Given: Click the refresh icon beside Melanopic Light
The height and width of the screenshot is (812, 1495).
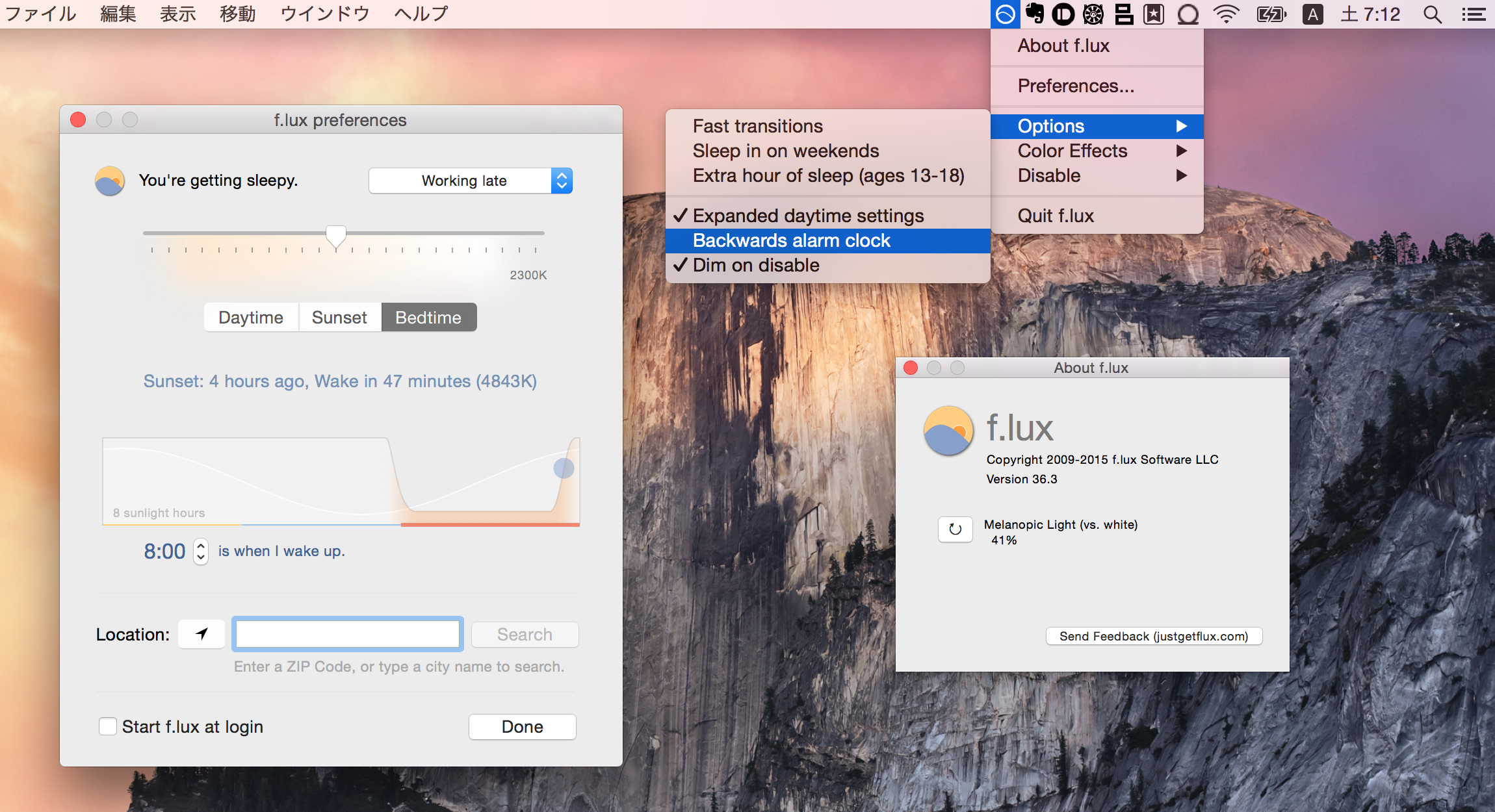Looking at the screenshot, I should 955,529.
